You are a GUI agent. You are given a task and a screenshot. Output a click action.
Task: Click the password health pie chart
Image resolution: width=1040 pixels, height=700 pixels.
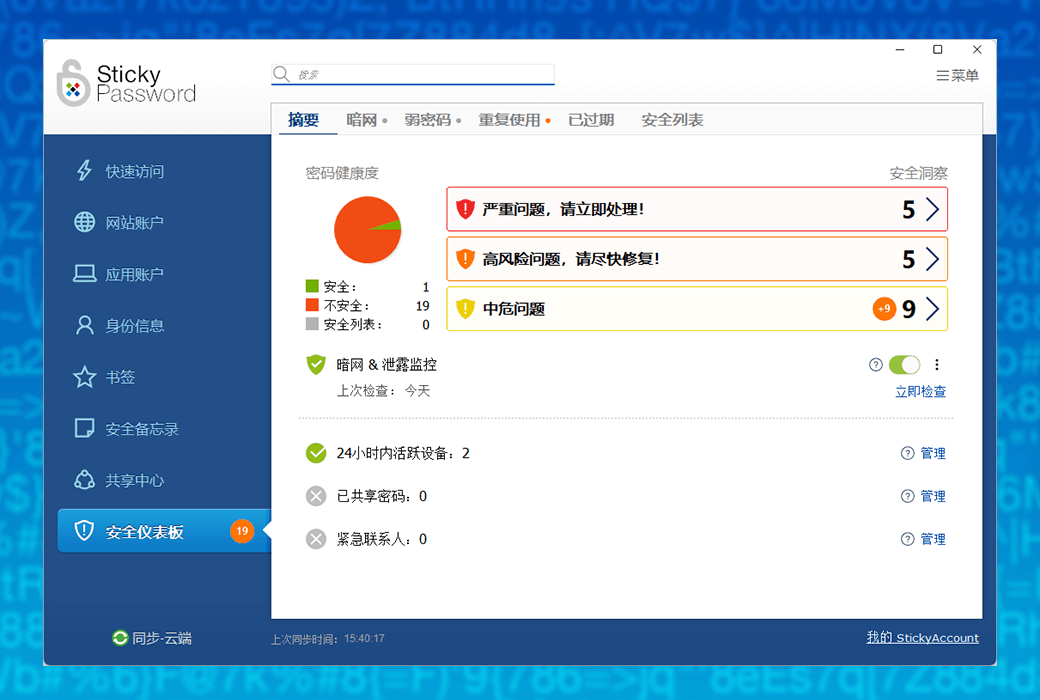[367, 230]
